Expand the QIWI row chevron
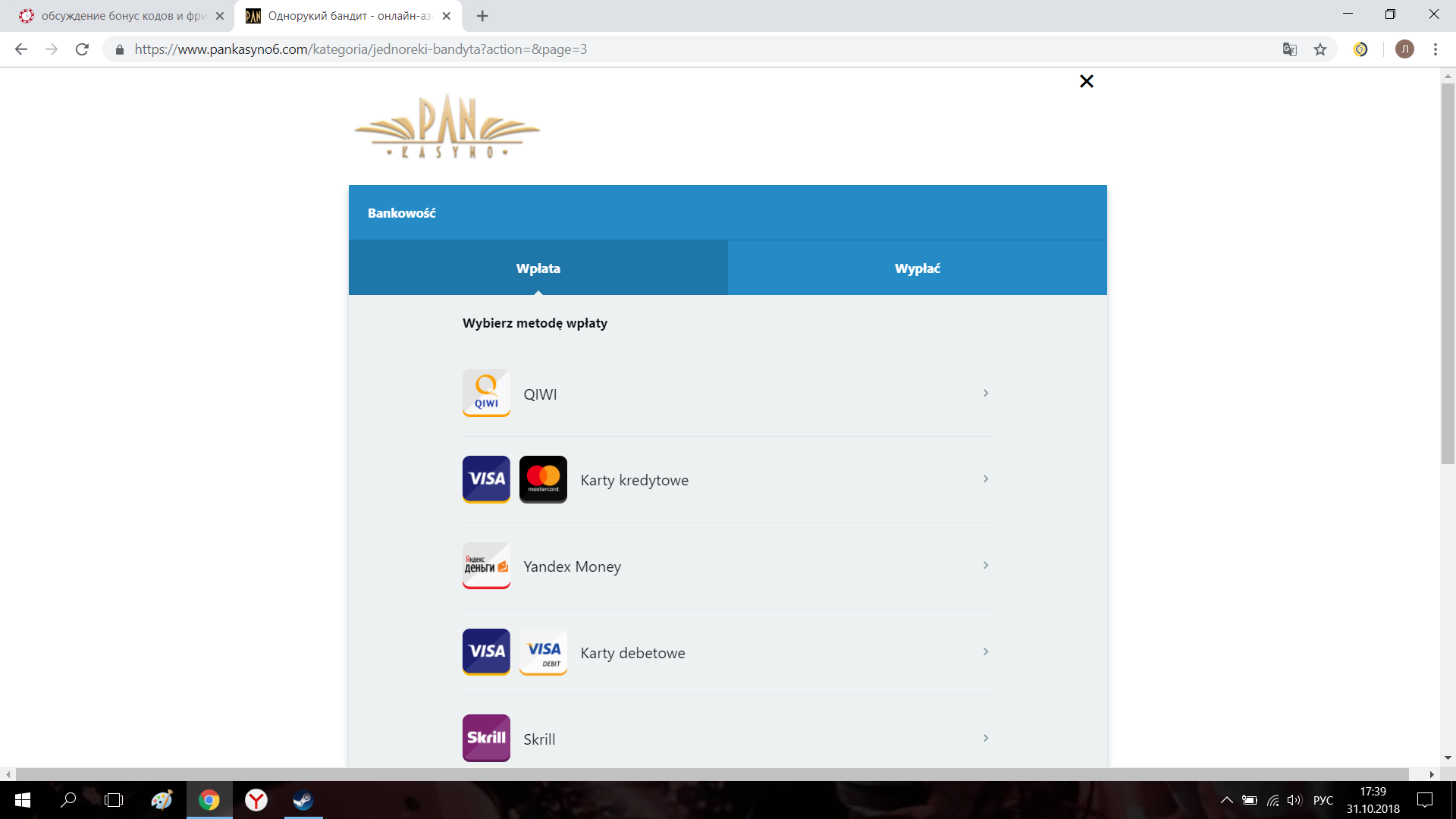Image resolution: width=1456 pixels, height=819 pixels. click(985, 393)
